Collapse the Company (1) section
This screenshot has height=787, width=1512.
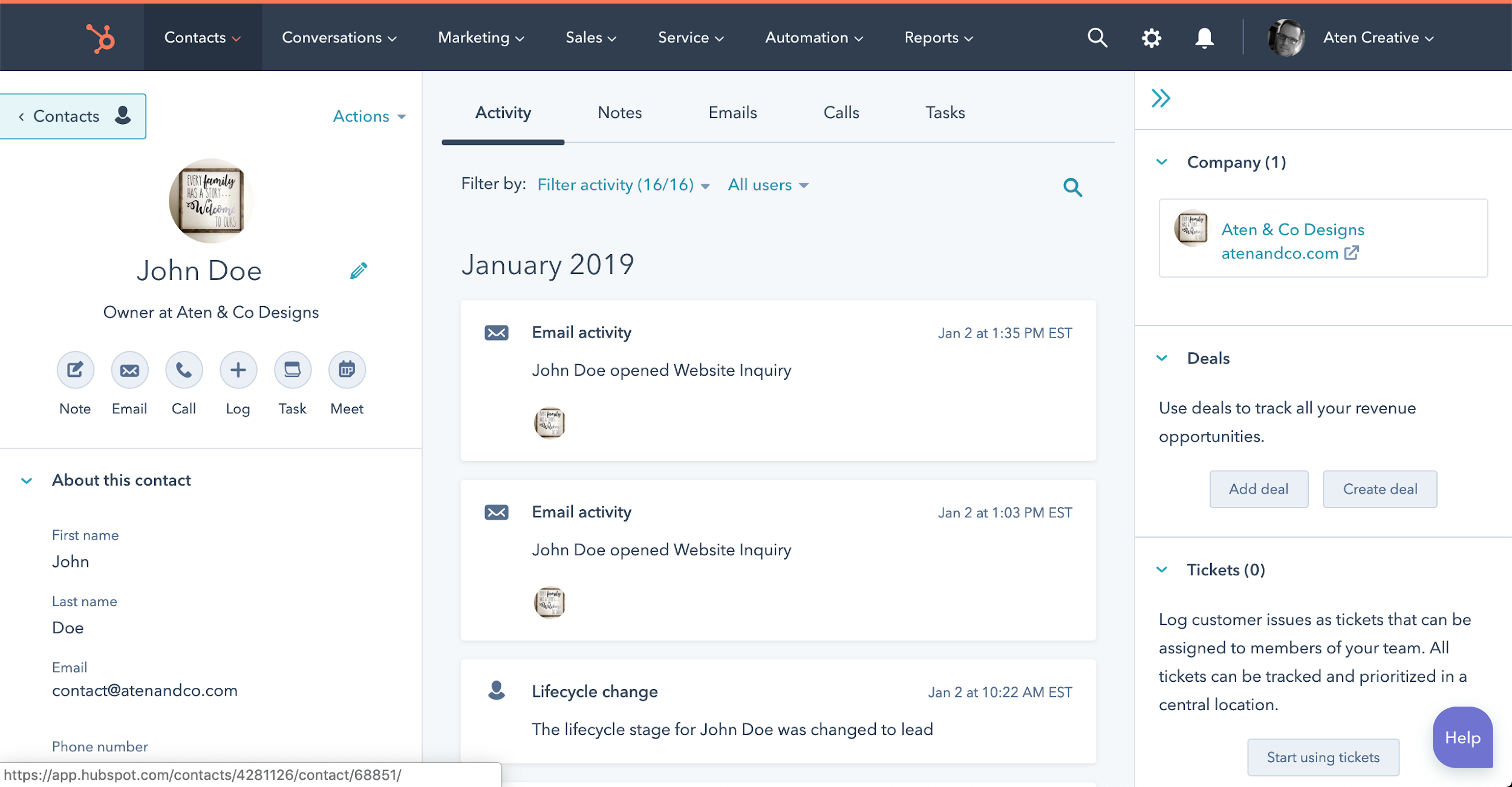tap(1162, 162)
